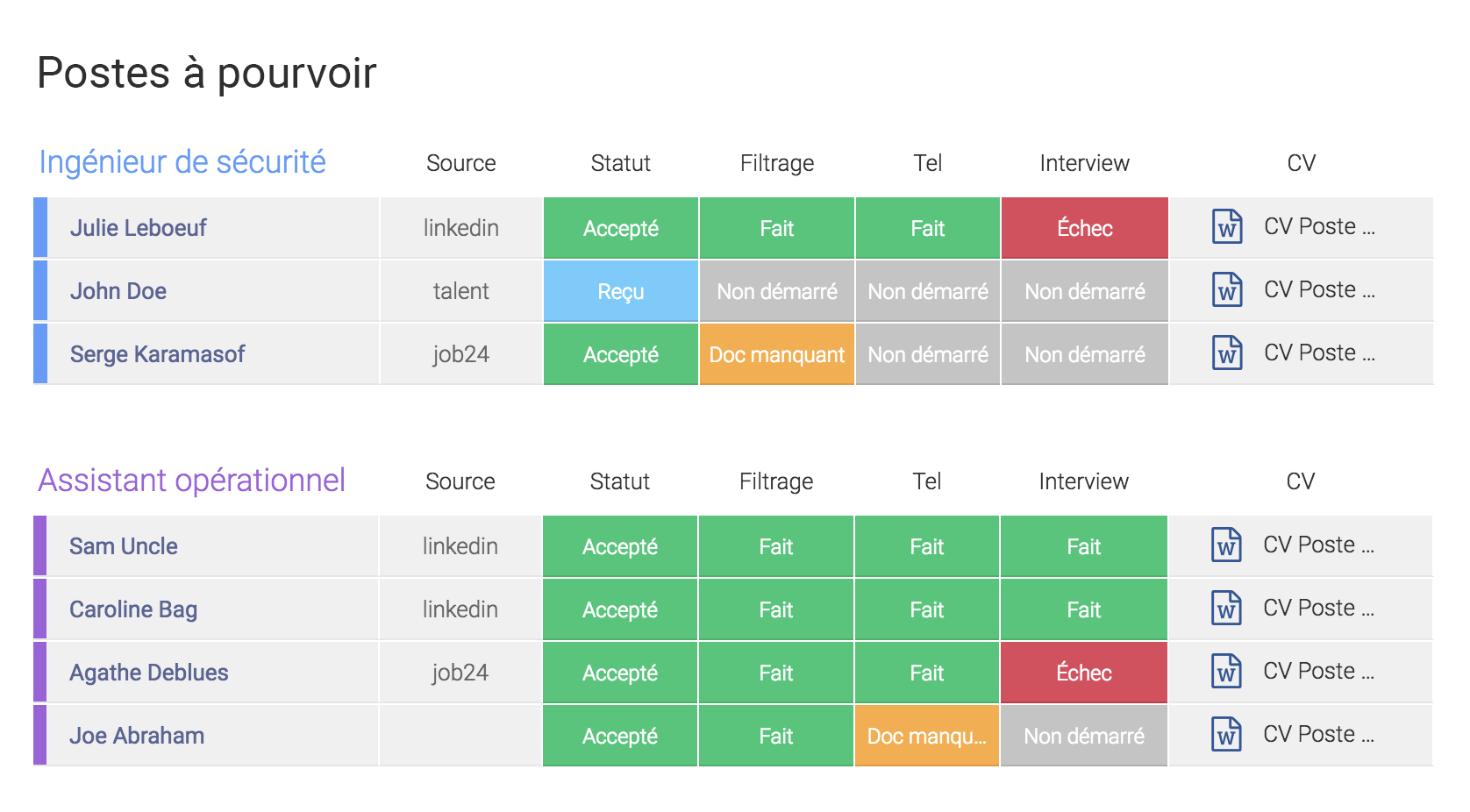Viewport: 1470px width, 812px height.
Task: Select the Ingénieur de sécurité group title
Action: click(x=182, y=162)
